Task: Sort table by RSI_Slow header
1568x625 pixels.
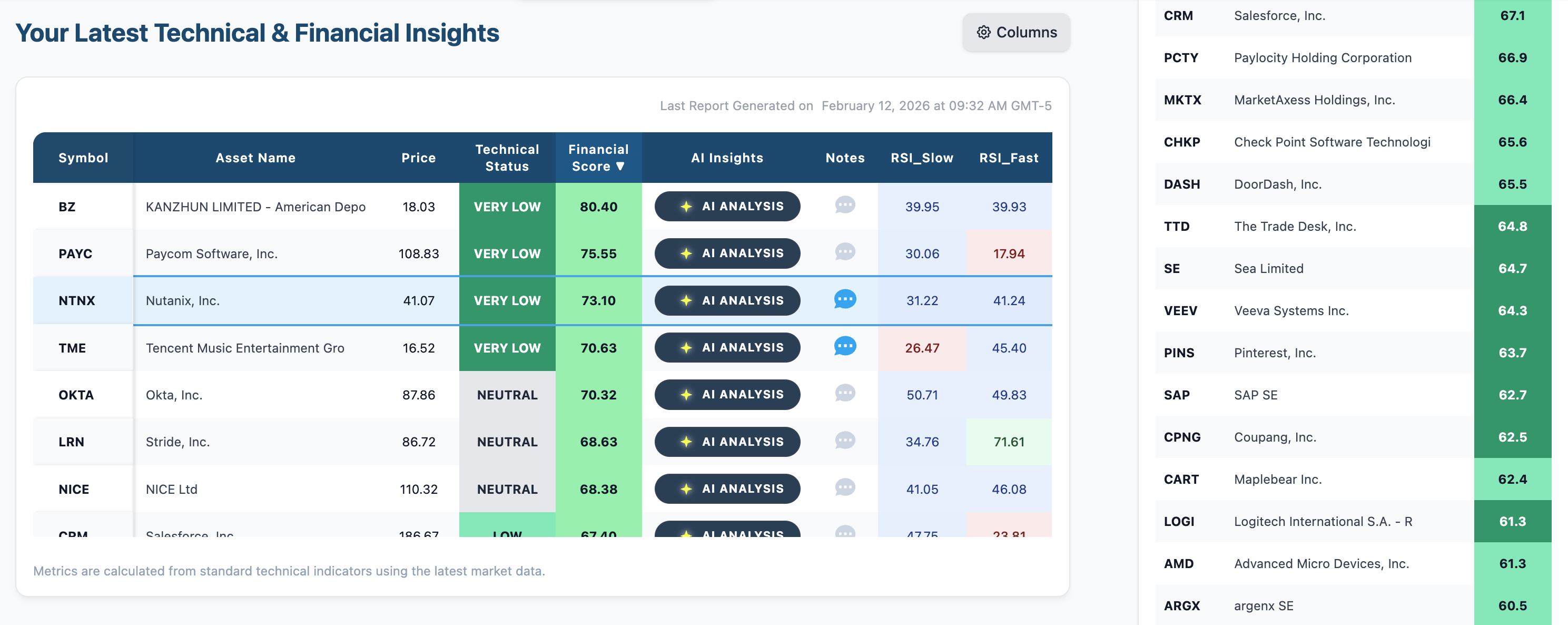Action: (921, 158)
